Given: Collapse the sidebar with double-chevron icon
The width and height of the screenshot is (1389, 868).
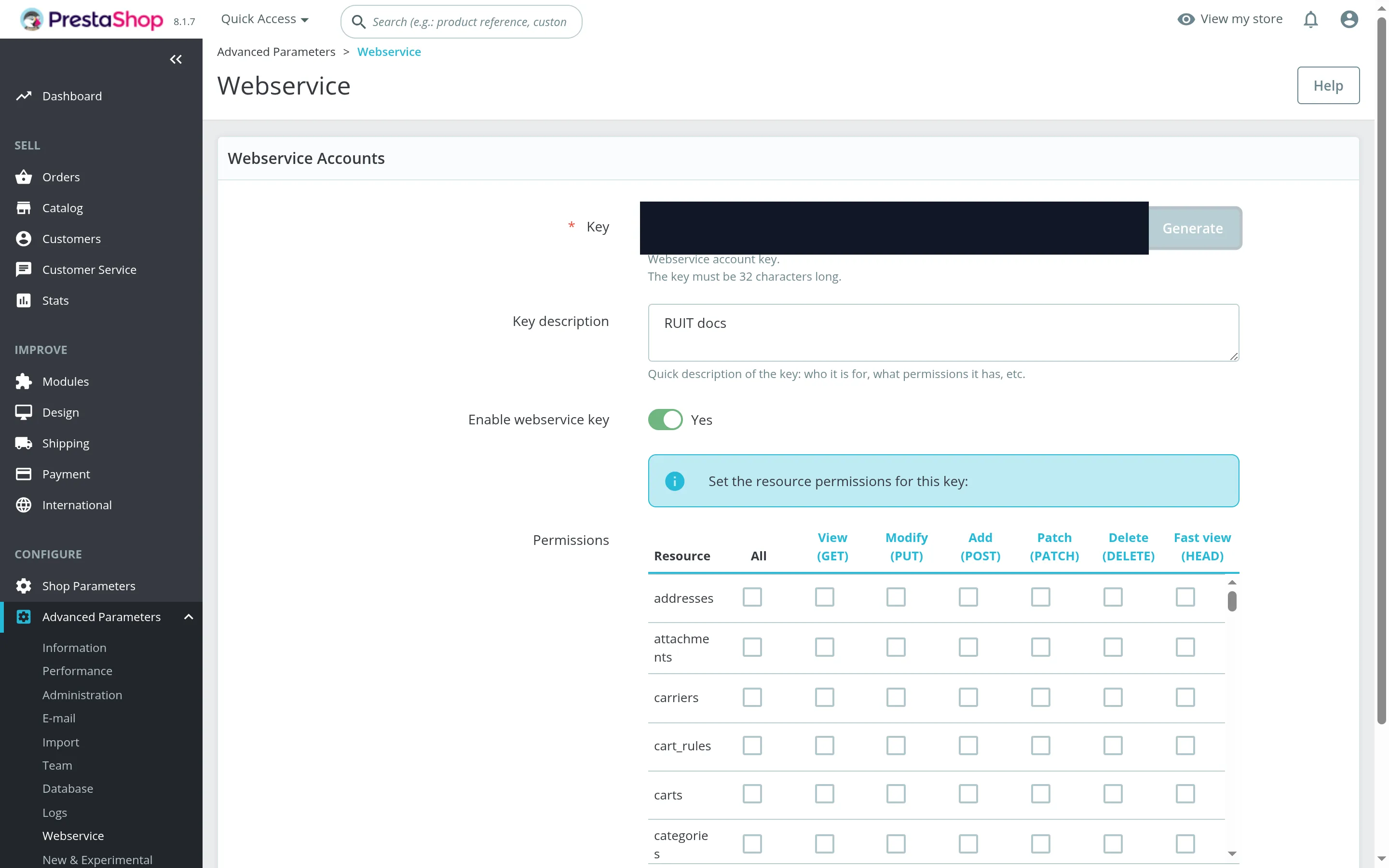Looking at the screenshot, I should point(176,59).
